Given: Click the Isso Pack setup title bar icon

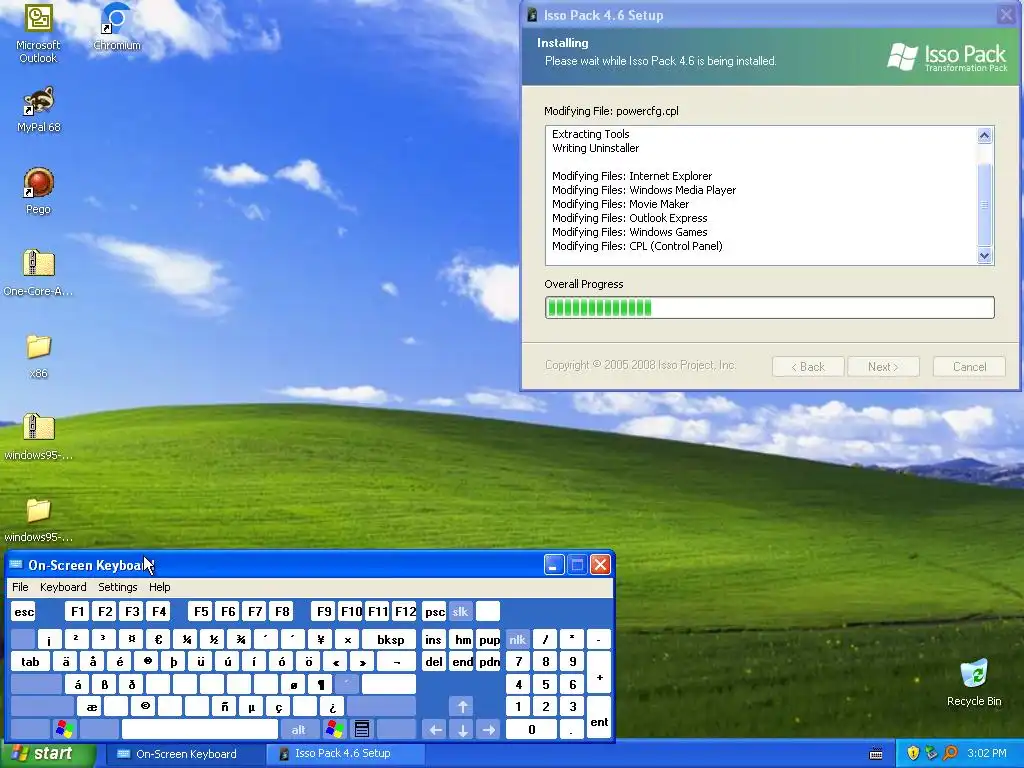Looking at the screenshot, I should click(x=532, y=15).
